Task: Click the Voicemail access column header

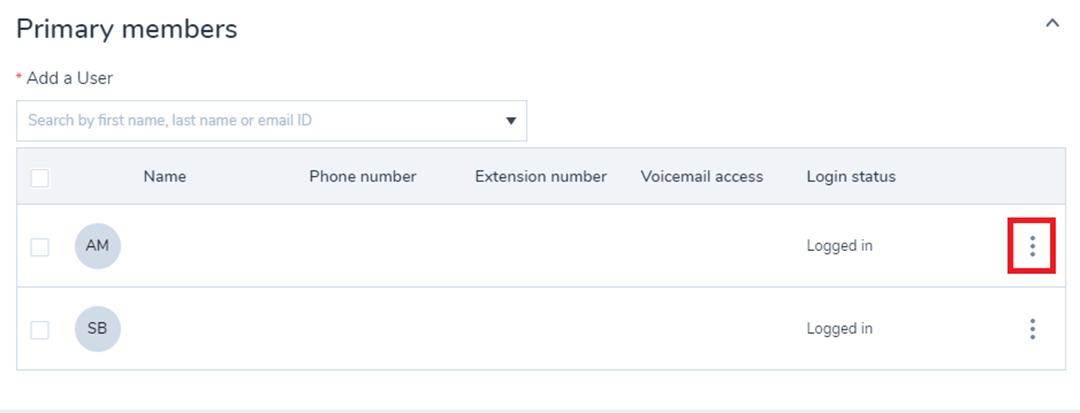Action: pyautogui.click(x=702, y=177)
